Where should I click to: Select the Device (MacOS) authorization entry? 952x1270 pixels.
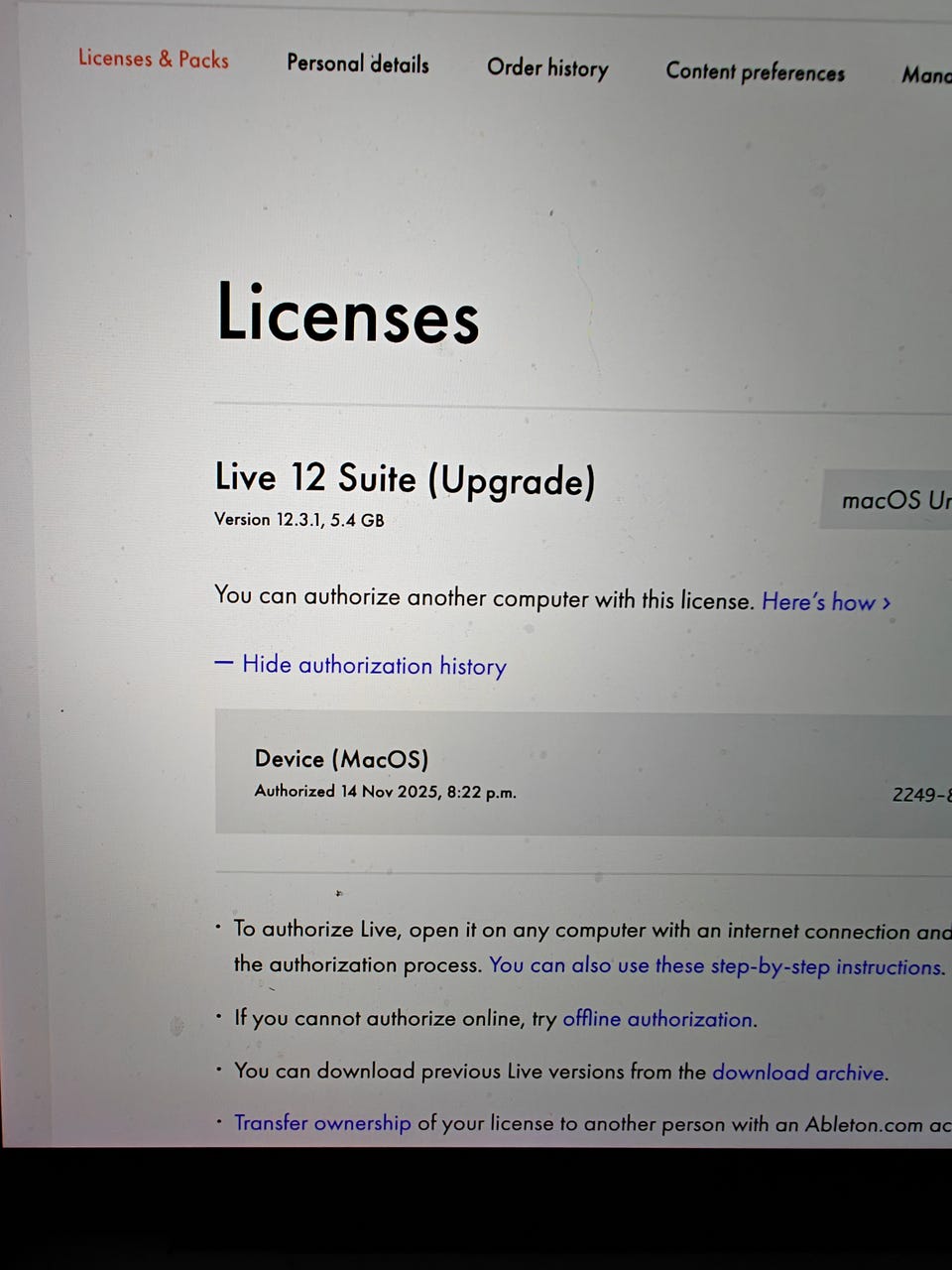point(583,773)
